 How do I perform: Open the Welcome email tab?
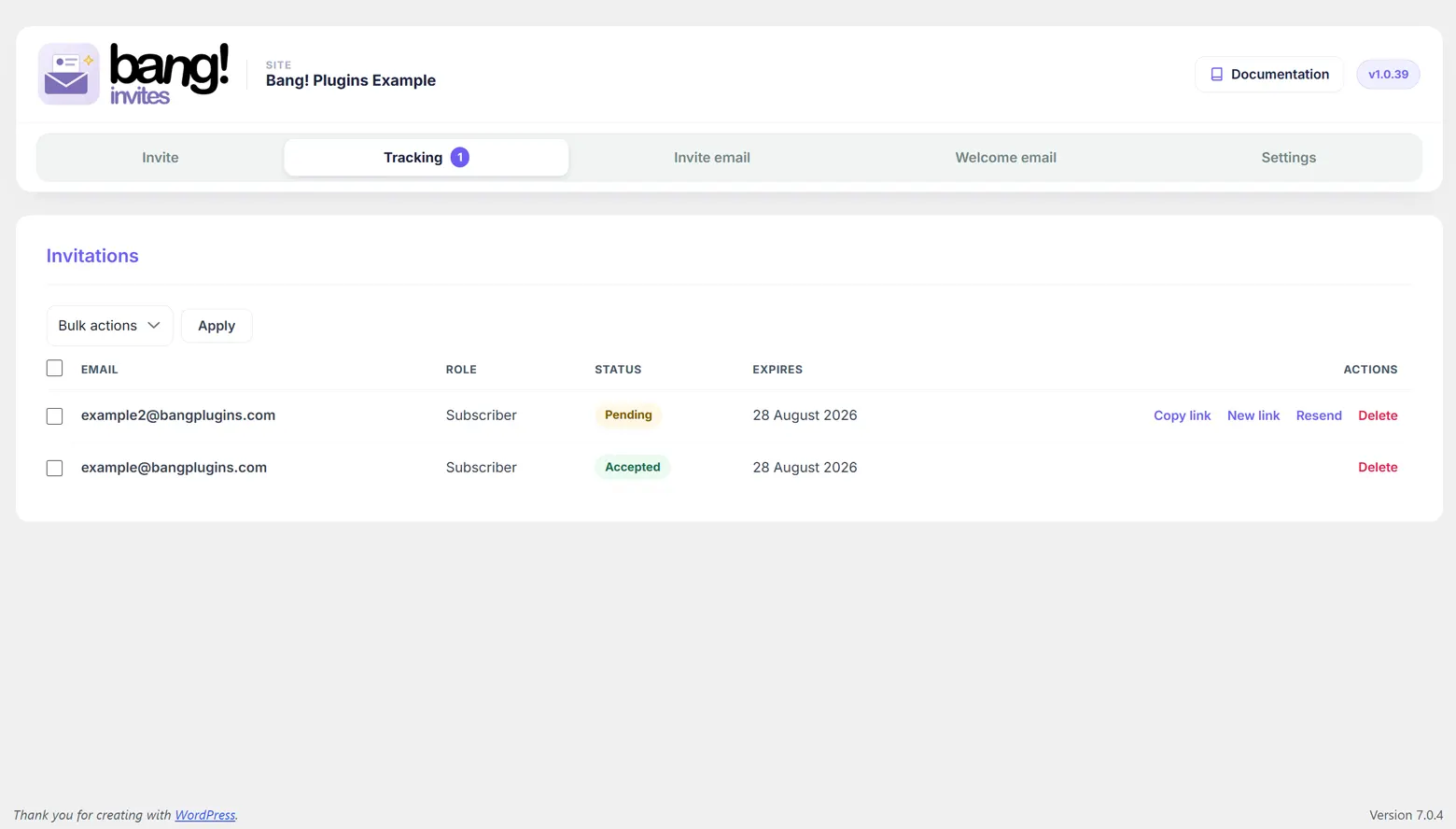[1005, 158]
